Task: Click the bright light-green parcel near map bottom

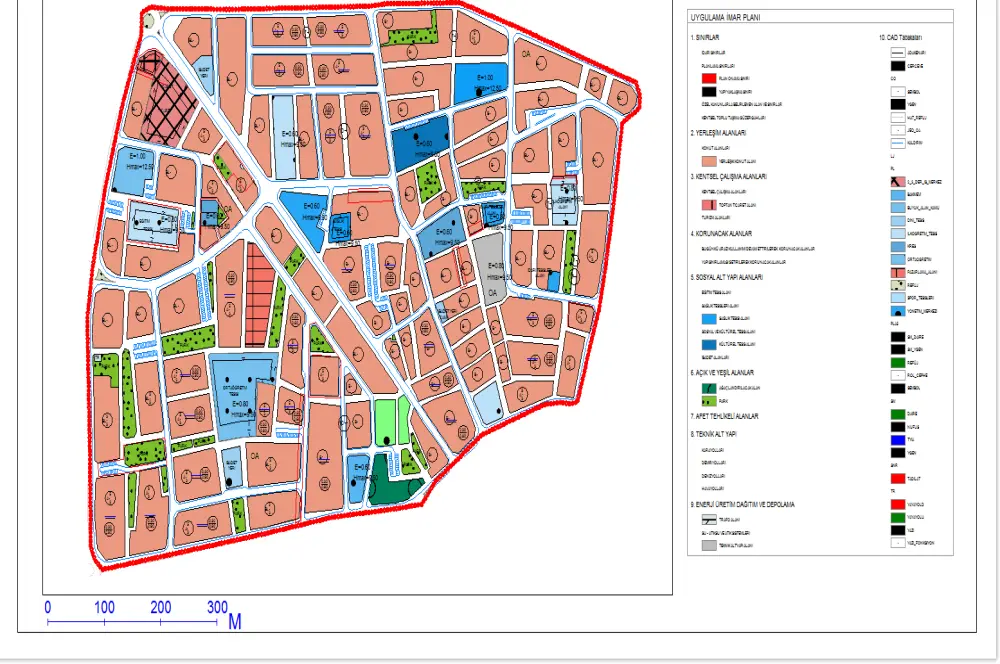Action: pos(385,422)
